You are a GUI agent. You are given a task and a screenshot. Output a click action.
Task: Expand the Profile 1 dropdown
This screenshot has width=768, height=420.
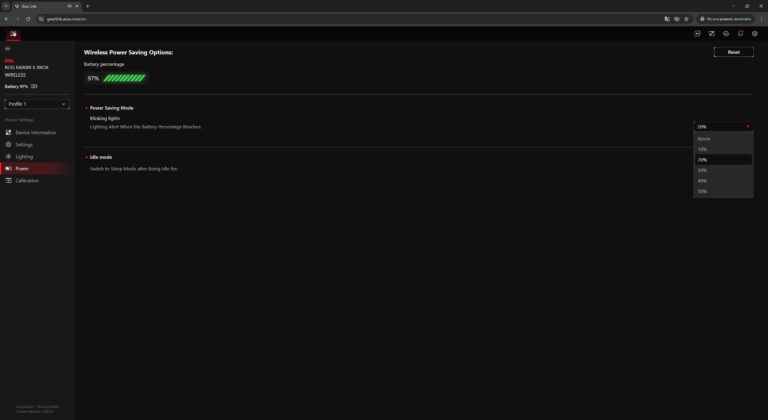37,104
